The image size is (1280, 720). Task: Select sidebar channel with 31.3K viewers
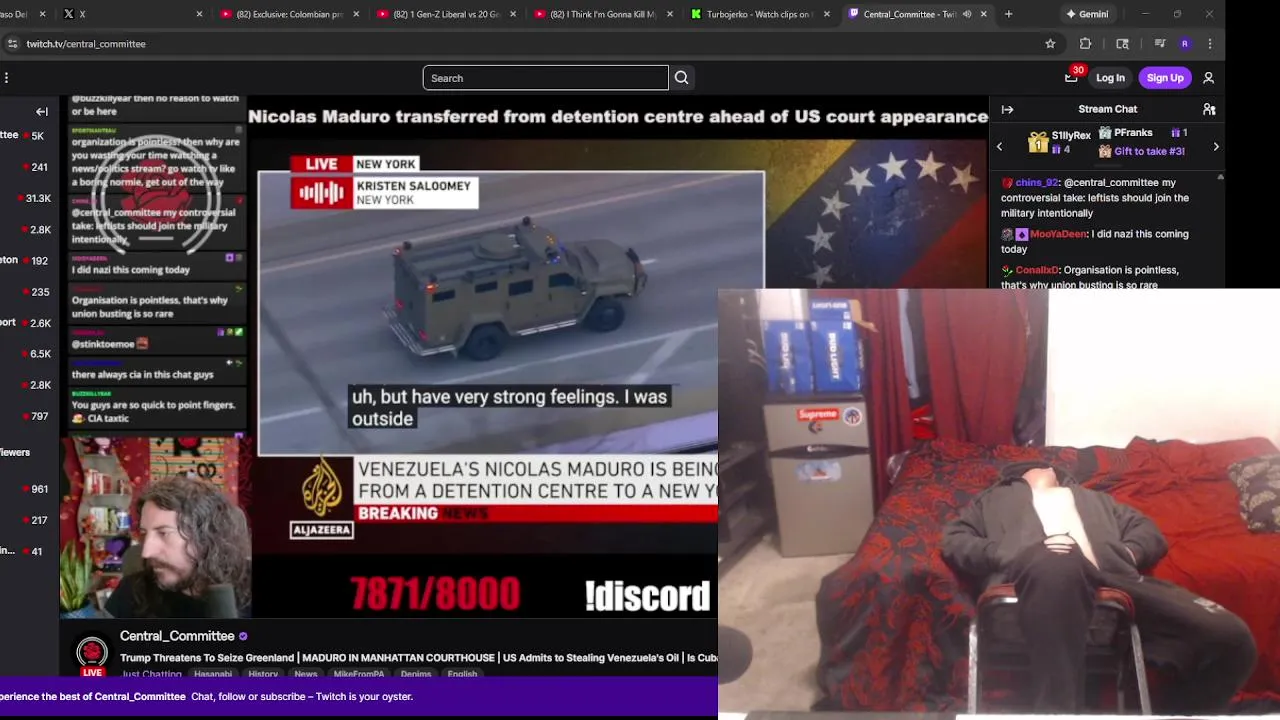point(30,198)
